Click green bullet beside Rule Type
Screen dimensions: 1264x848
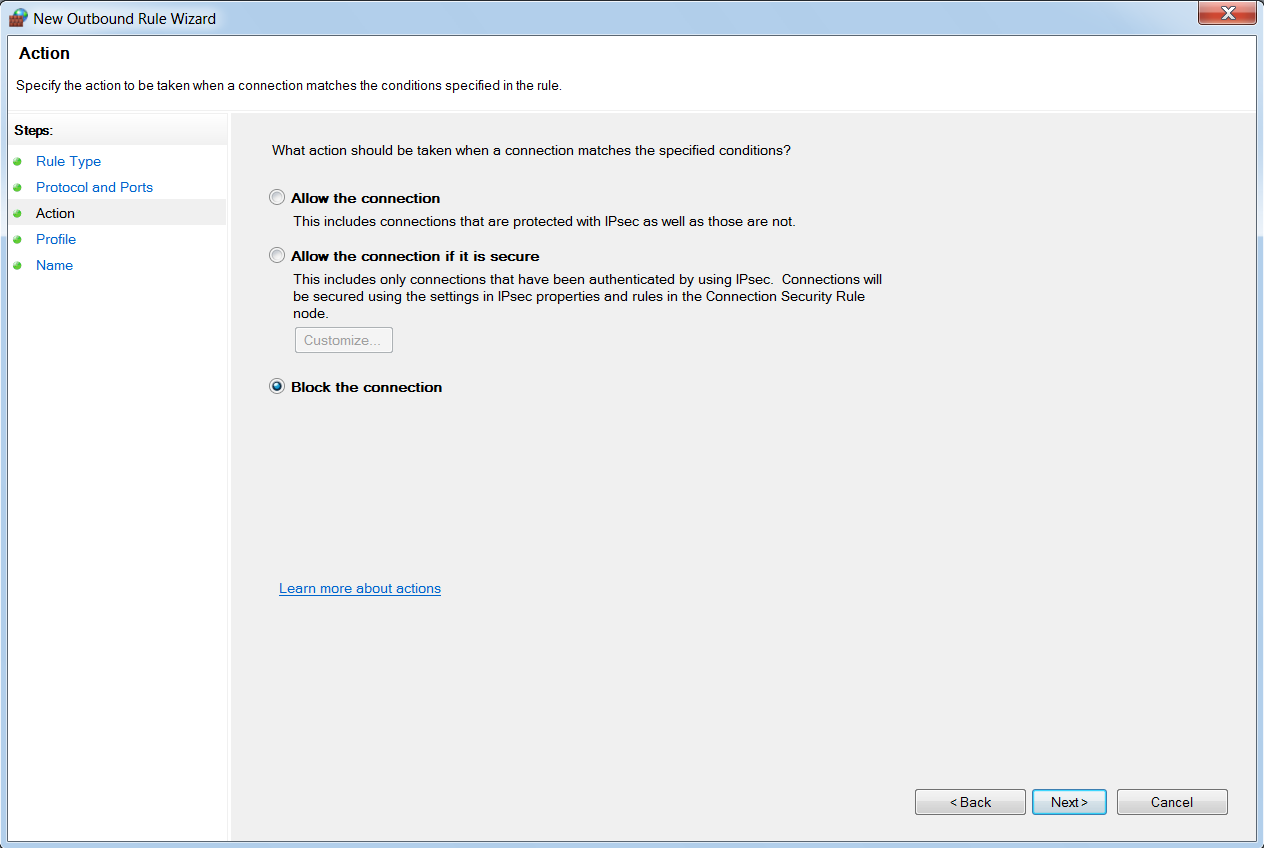pyautogui.click(x=17, y=161)
